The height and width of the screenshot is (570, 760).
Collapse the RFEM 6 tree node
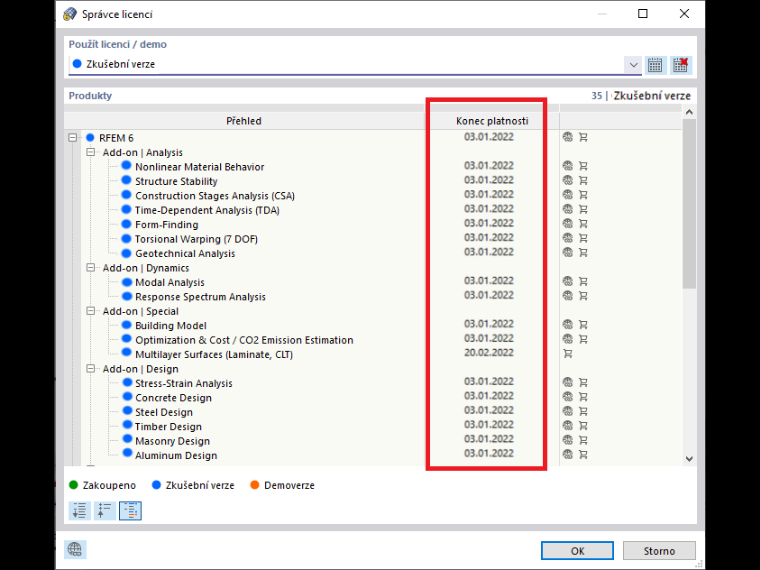(73, 138)
